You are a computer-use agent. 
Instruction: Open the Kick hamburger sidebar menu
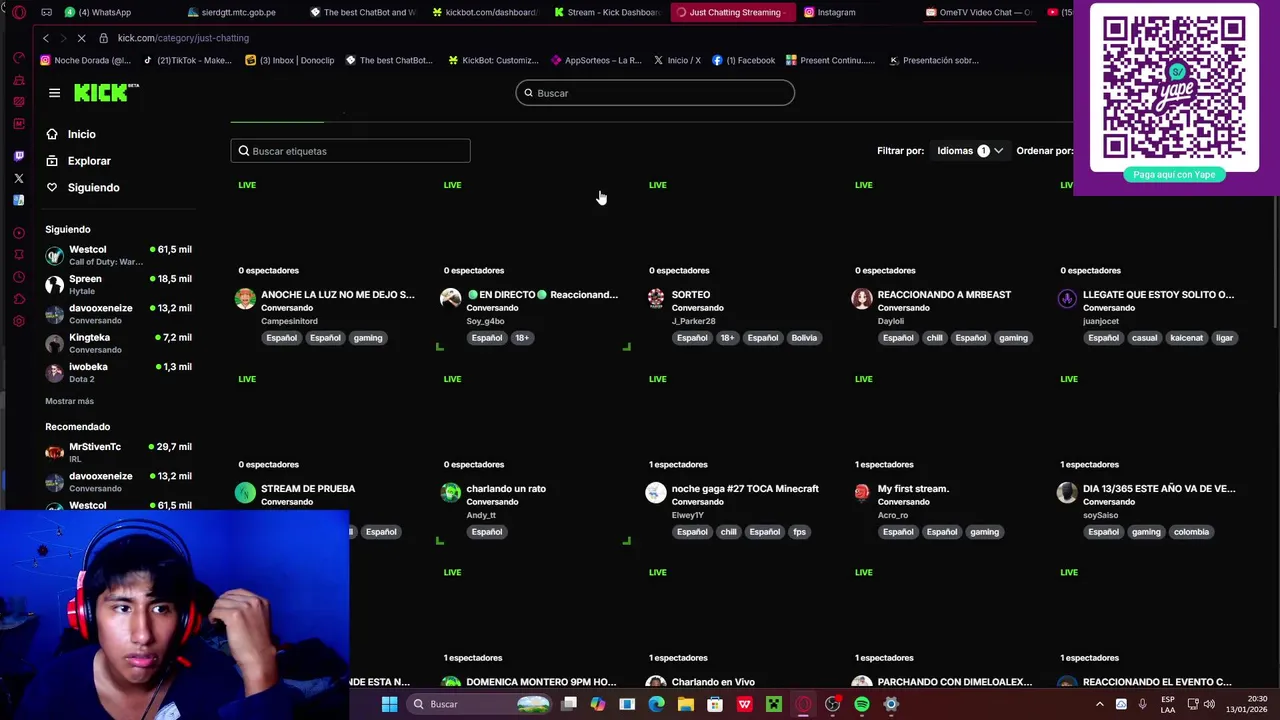[54, 93]
